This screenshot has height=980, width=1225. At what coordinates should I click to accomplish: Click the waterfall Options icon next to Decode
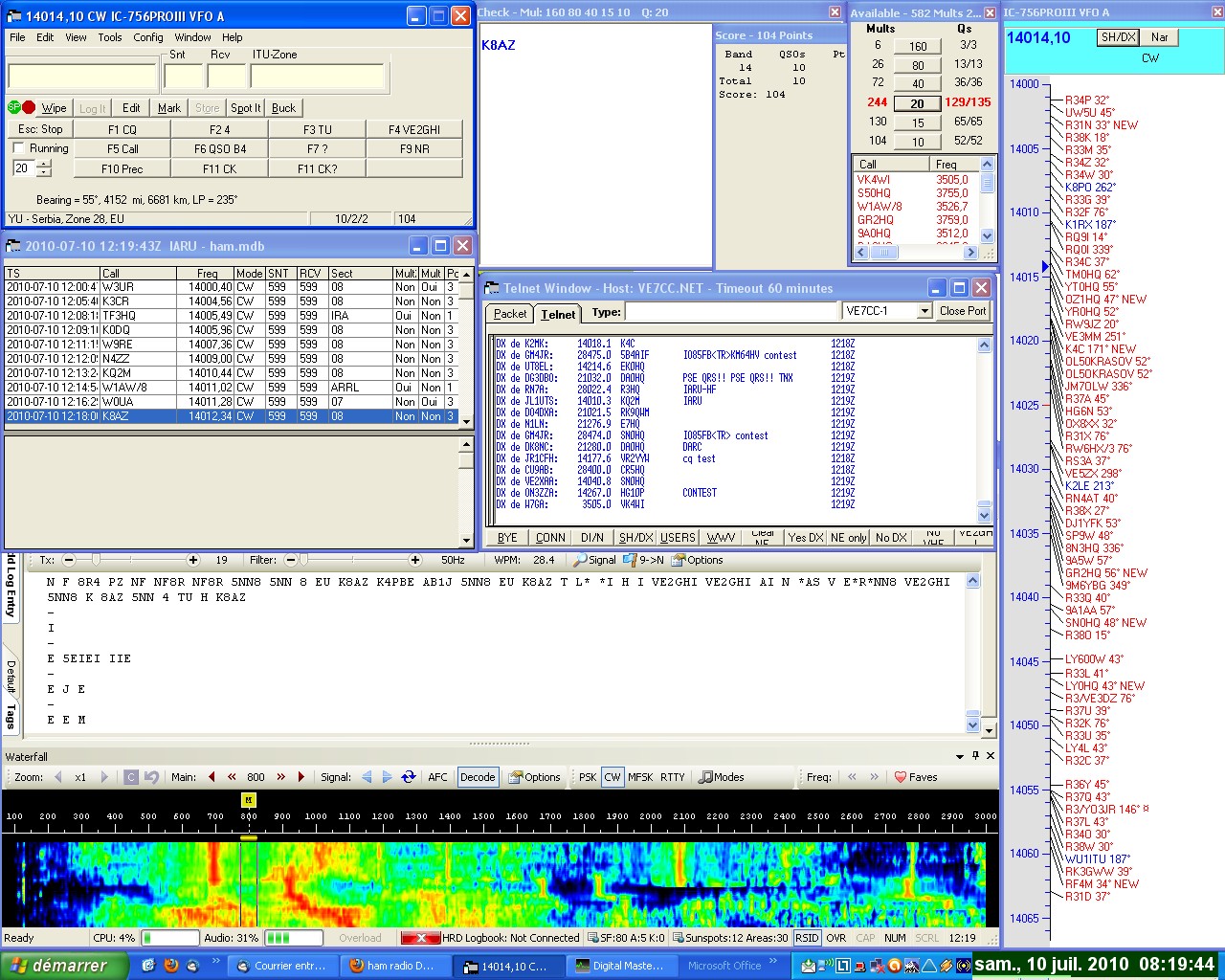point(516,777)
